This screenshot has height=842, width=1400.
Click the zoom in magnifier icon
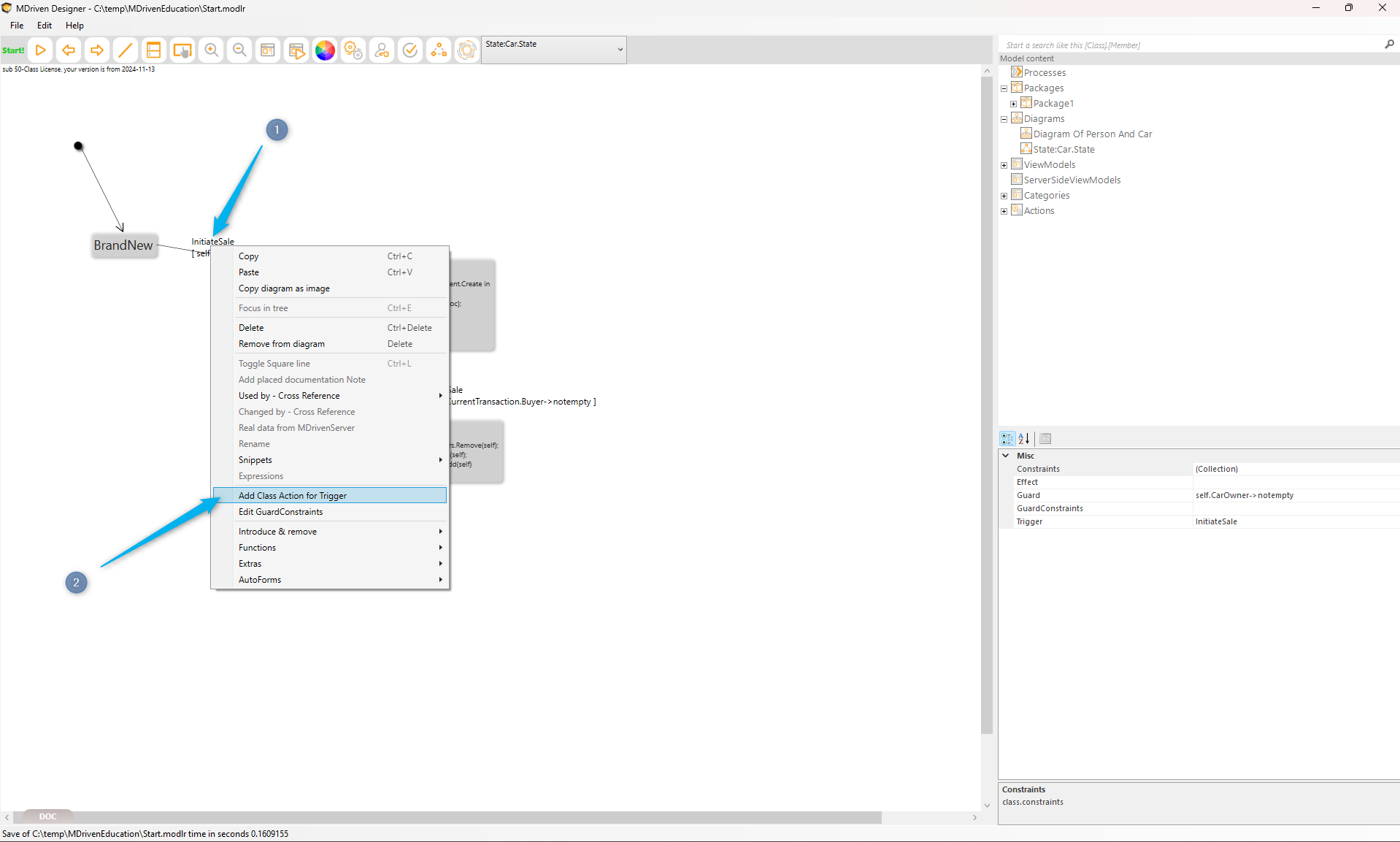tap(211, 50)
